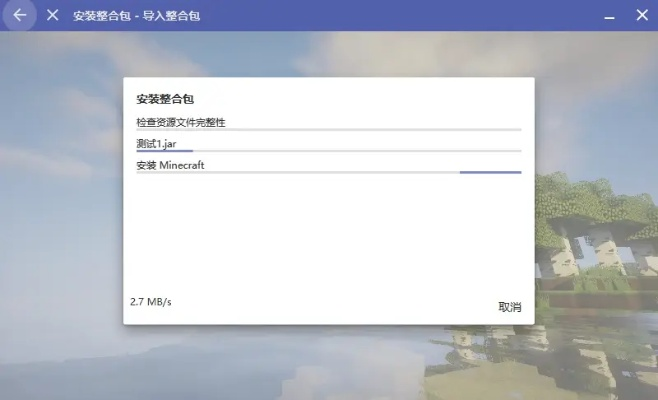Click progress bar under 检查资源文件完整性

328,130
